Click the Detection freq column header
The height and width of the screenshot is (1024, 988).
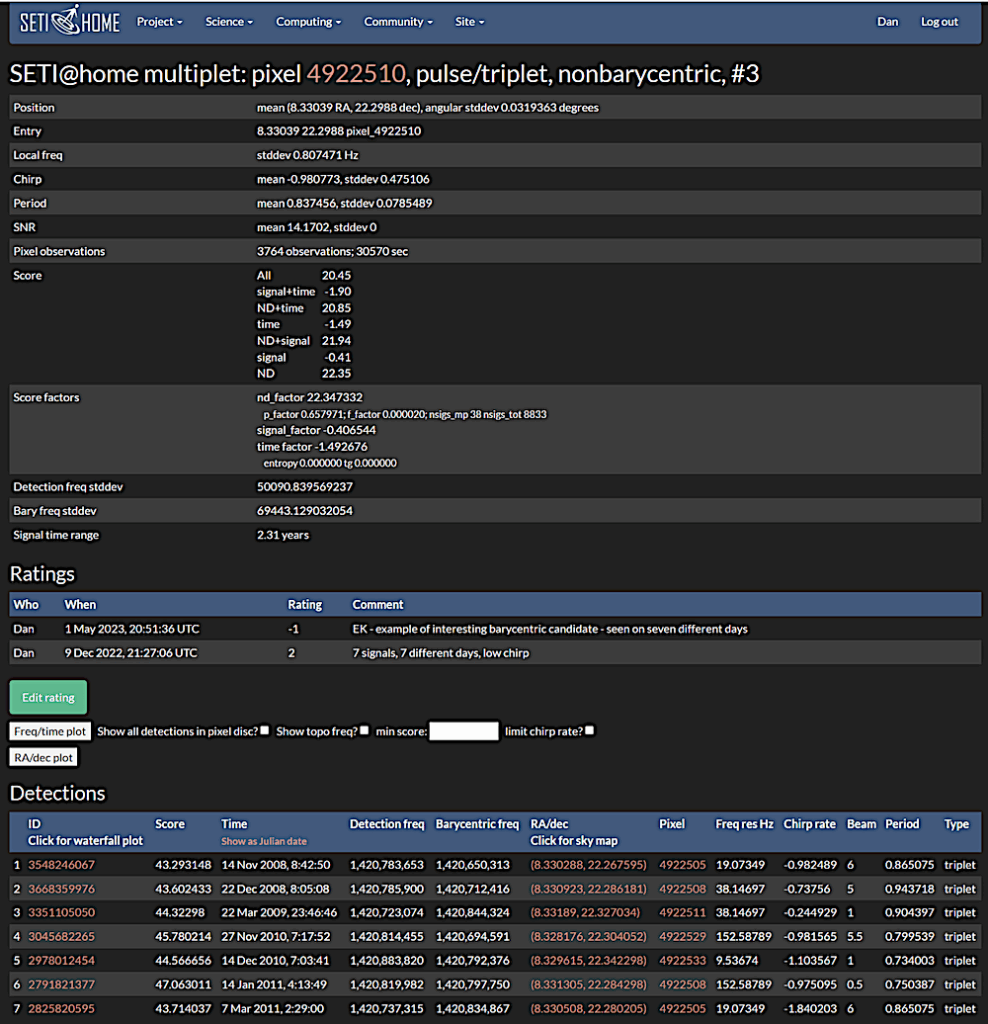(x=387, y=824)
